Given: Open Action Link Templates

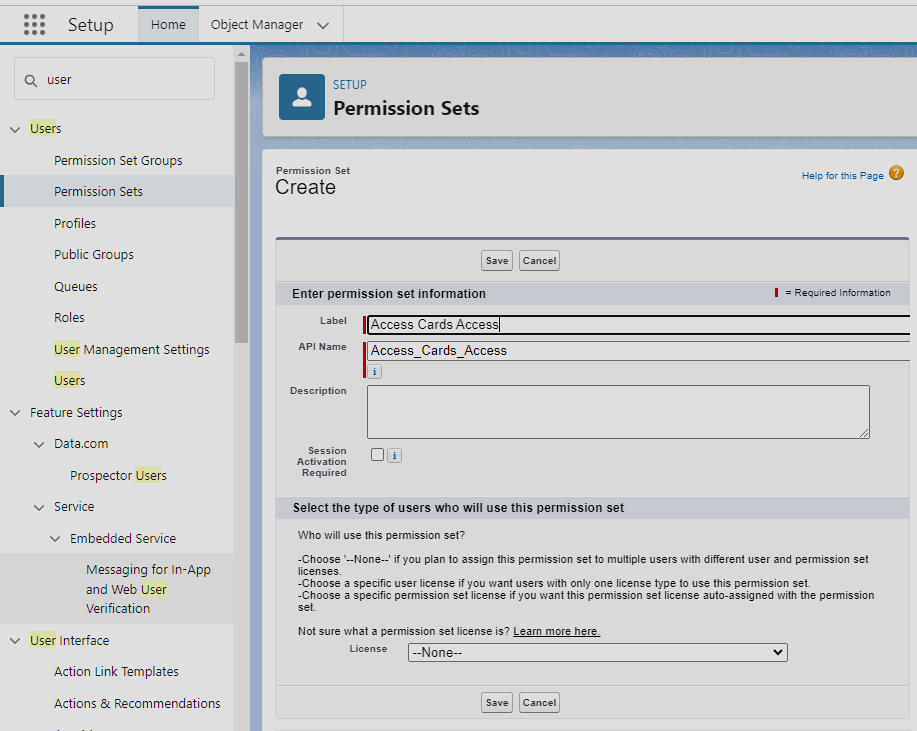Looking at the screenshot, I should pyautogui.click(x=116, y=671).
